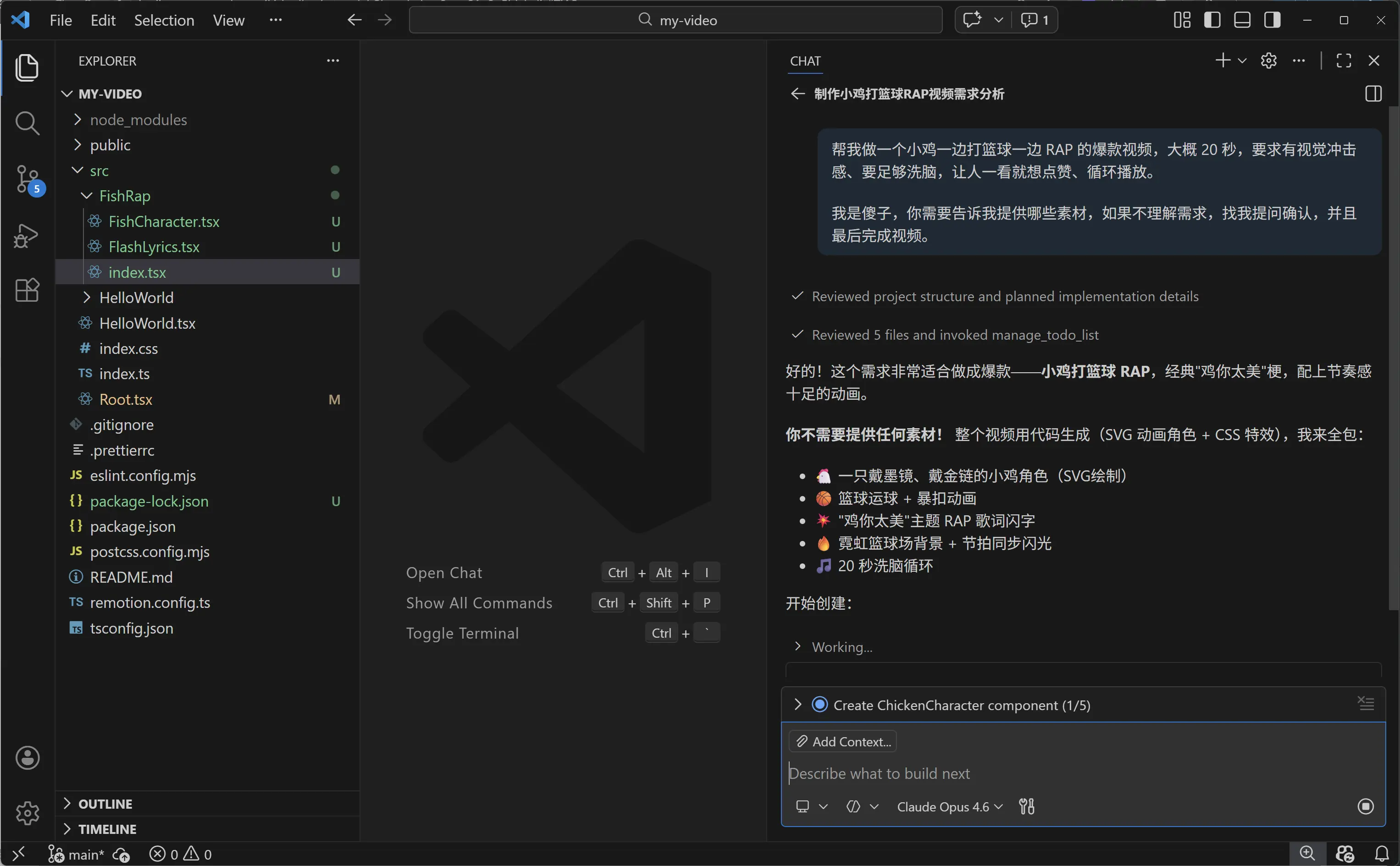1400x866 pixels.
Task: Maximize the chat panel size
Action: coord(1343,61)
